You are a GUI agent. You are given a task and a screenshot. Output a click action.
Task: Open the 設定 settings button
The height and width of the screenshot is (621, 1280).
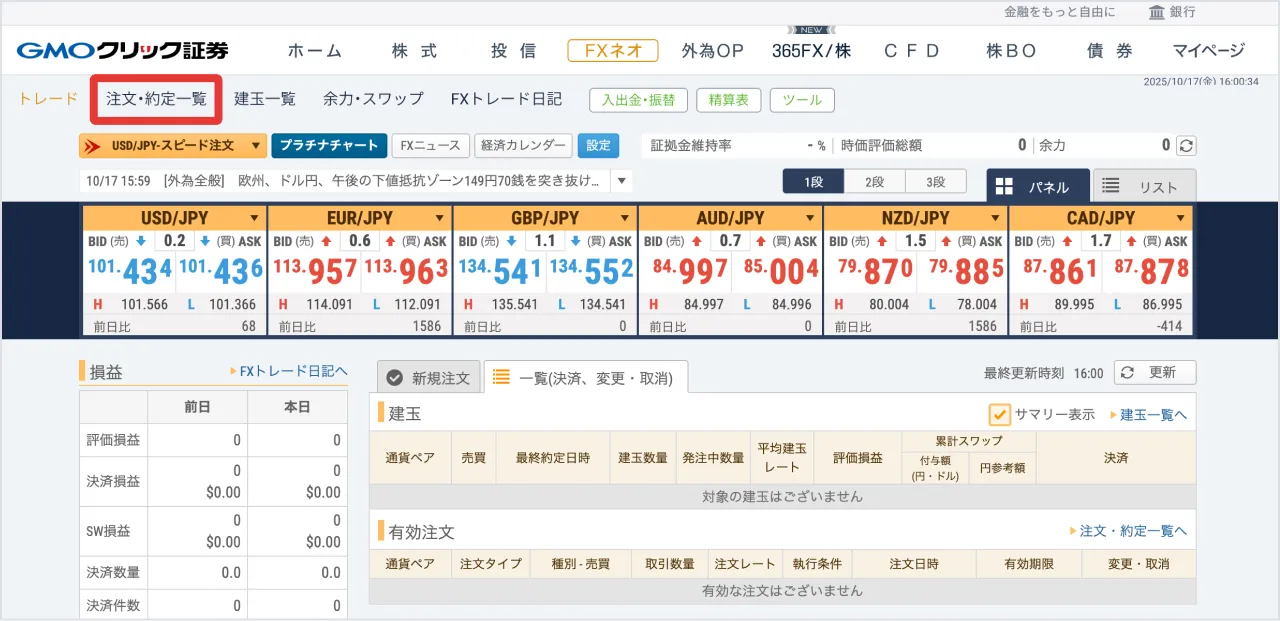[598, 144]
